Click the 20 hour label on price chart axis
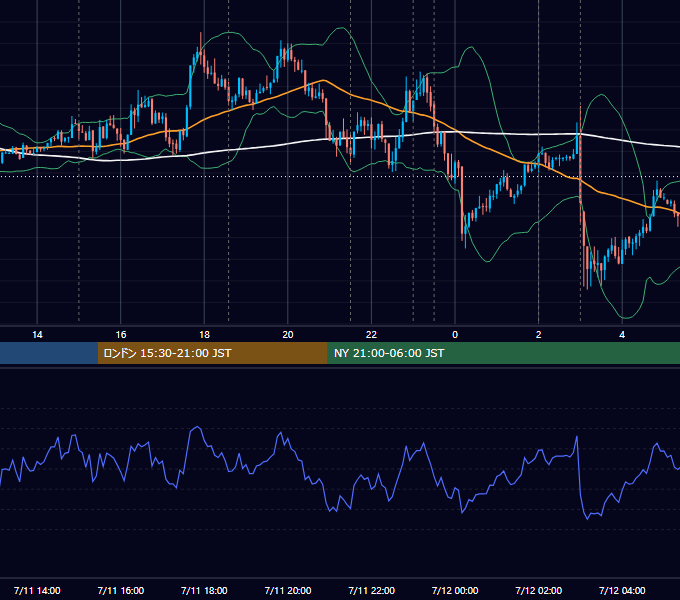Viewport: 680px width, 600px height. [288, 335]
